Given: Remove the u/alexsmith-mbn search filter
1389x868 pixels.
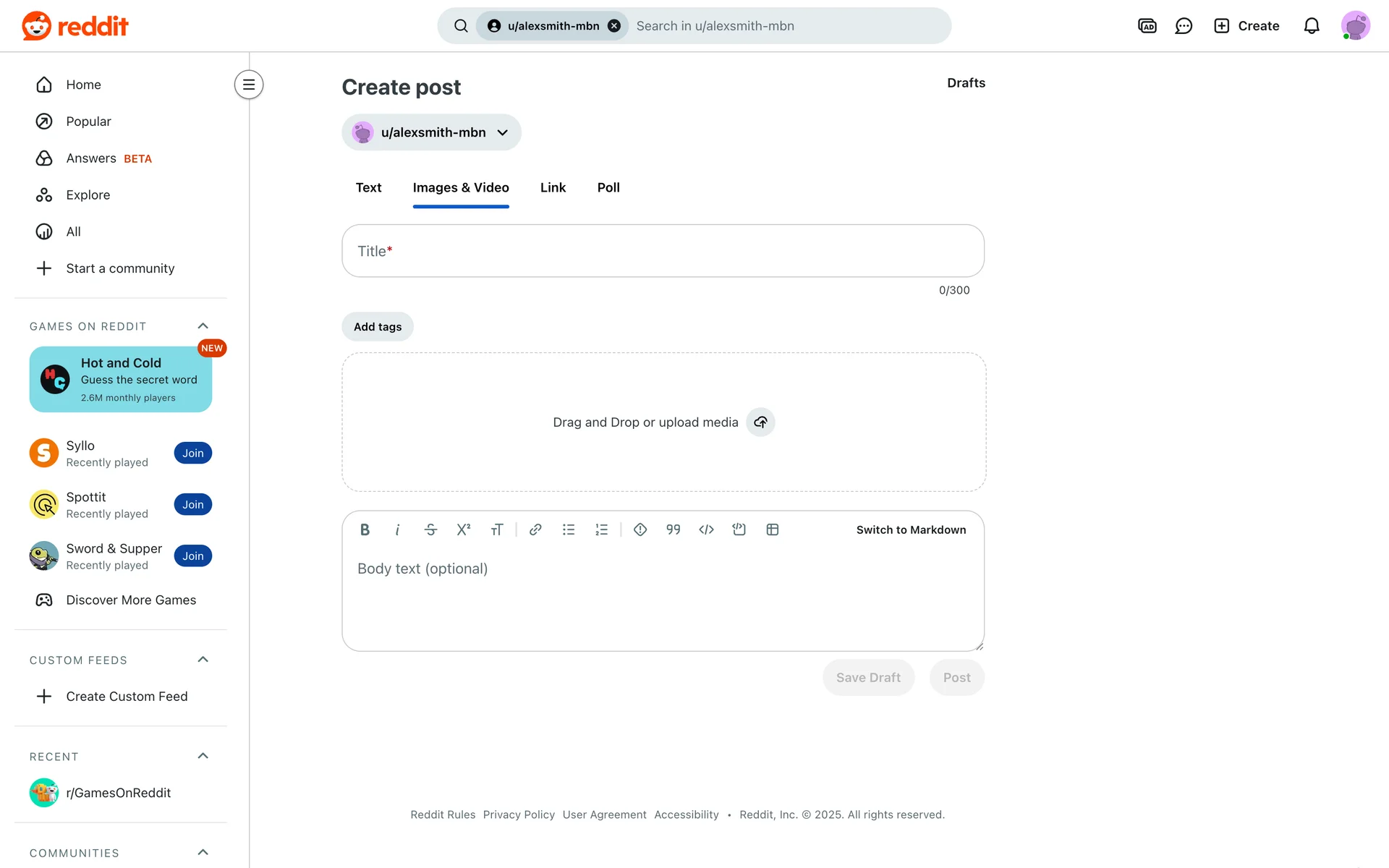Looking at the screenshot, I should 614,26.
